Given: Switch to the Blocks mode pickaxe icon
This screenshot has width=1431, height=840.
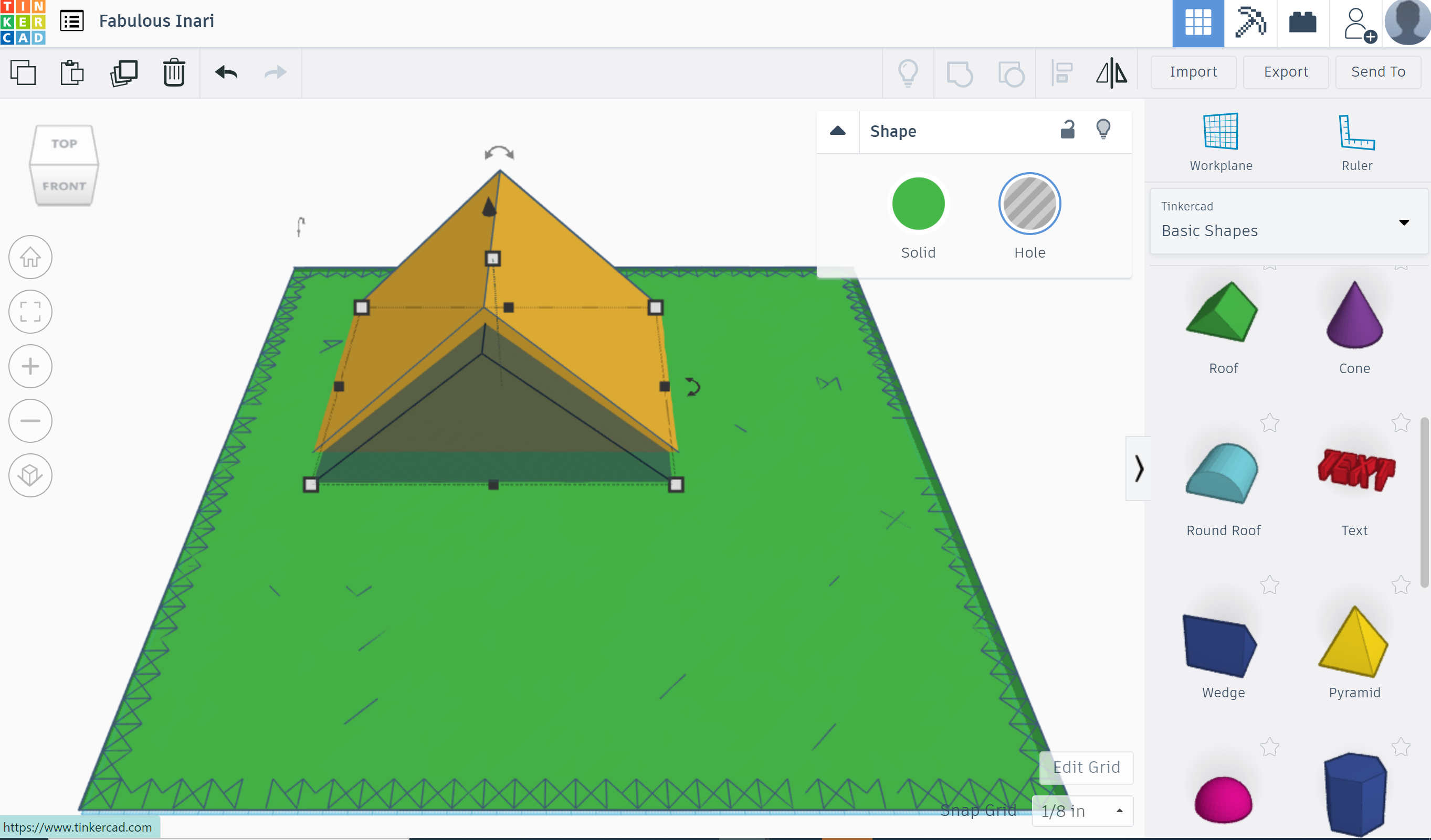Looking at the screenshot, I should [1250, 23].
